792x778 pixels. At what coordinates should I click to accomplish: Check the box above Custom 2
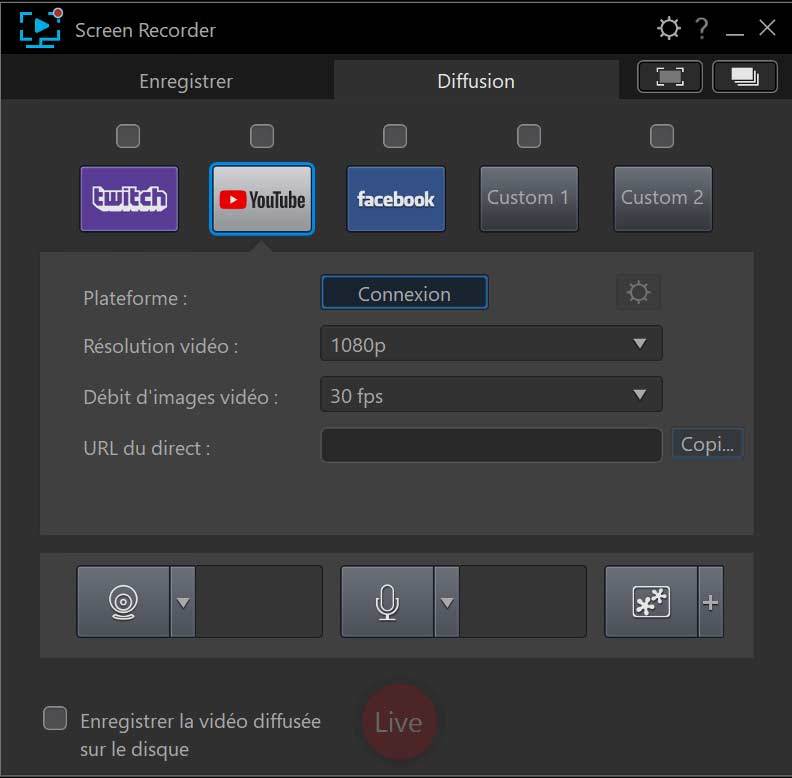pos(662,136)
